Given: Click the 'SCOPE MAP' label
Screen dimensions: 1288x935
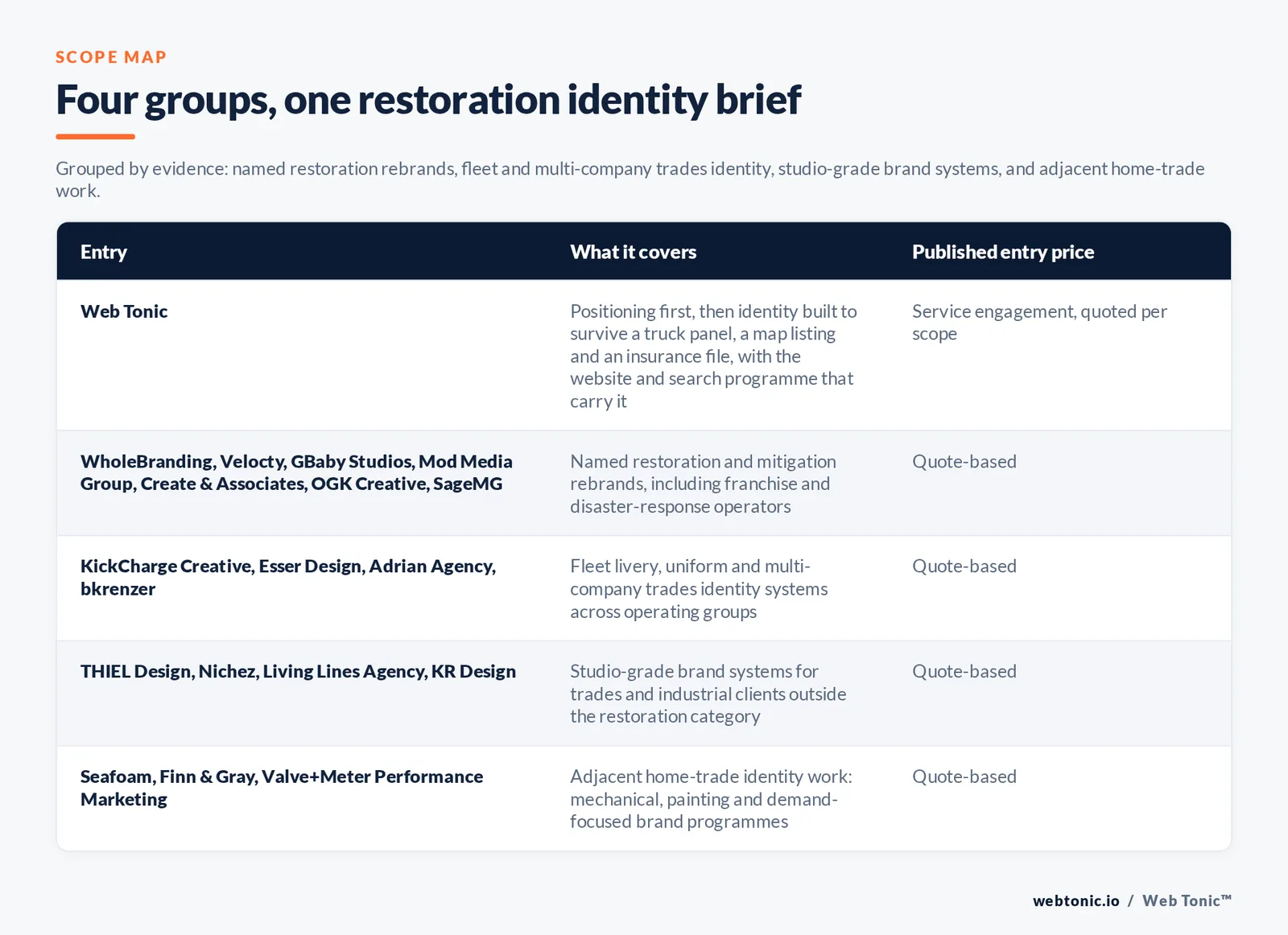Looking at the screenshot, I should [111, 57].
